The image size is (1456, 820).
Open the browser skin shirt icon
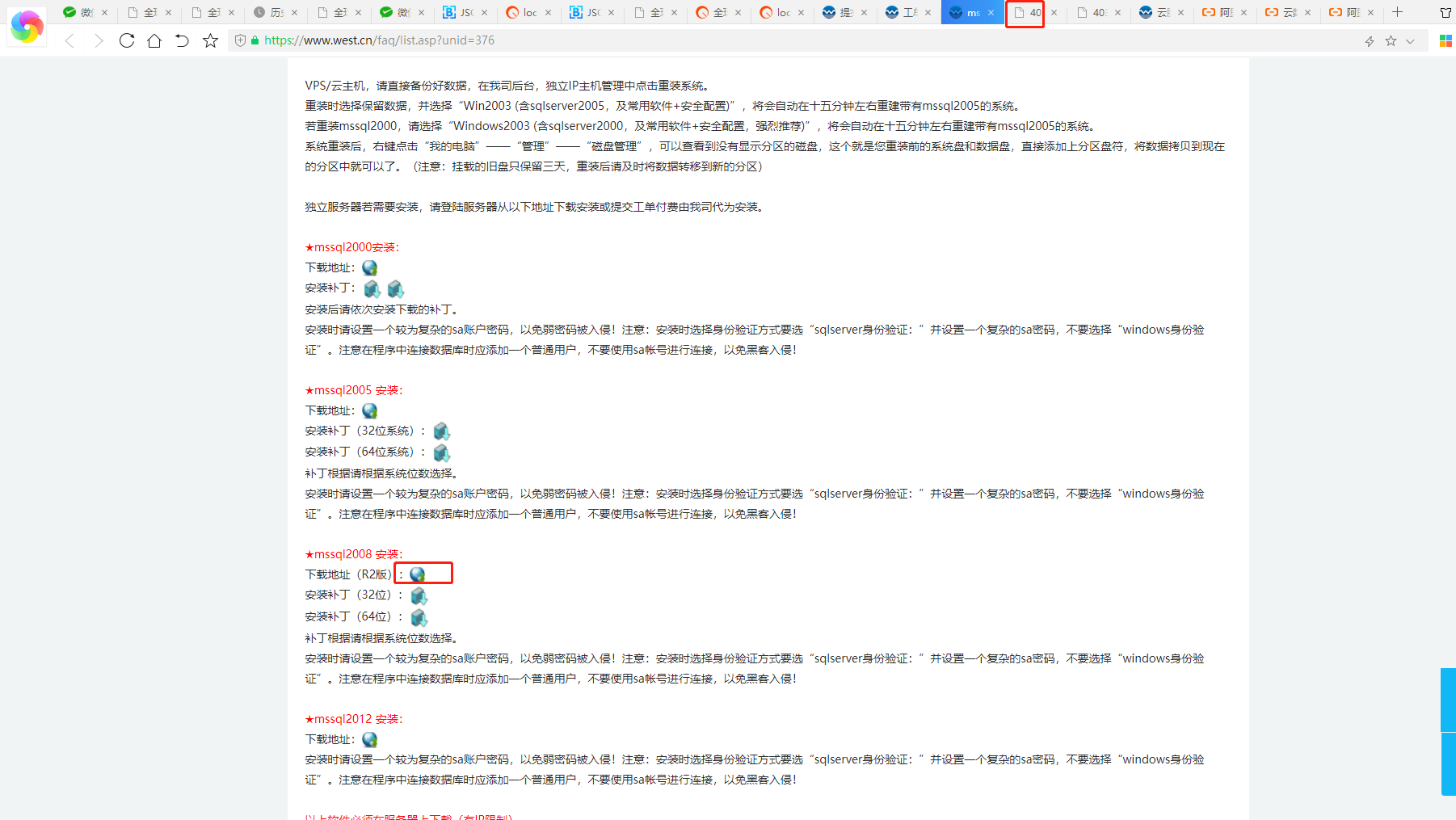(x=1445, y=13)
